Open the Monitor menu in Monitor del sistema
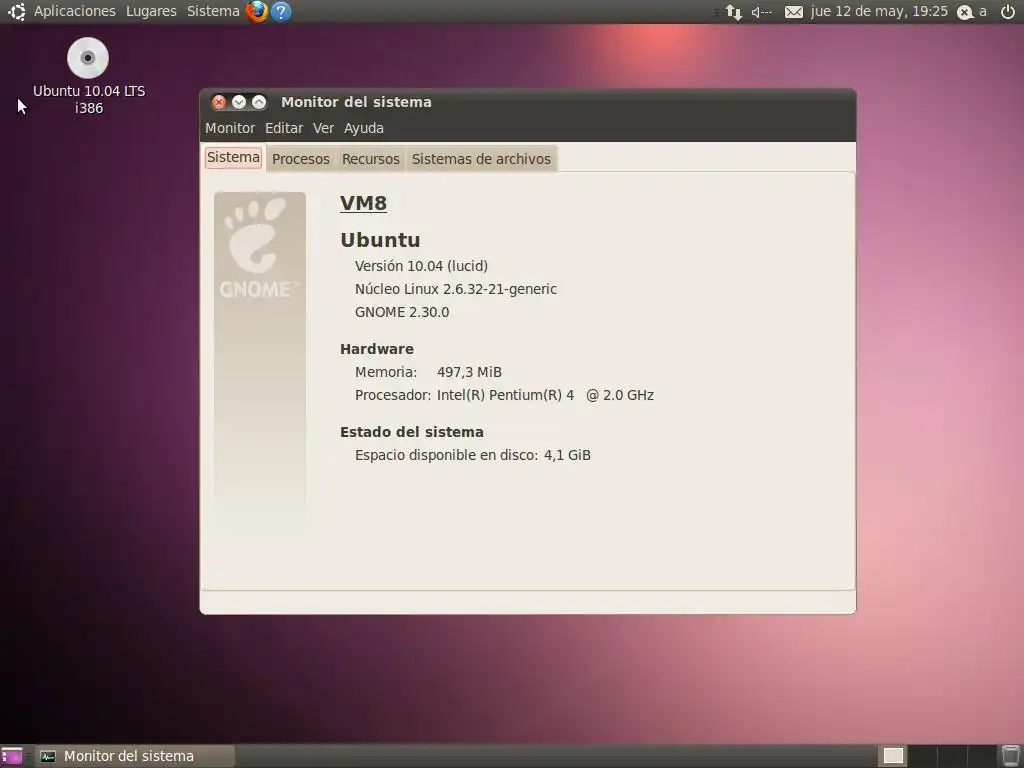The image size is (1024, 768). coord(230,128)
